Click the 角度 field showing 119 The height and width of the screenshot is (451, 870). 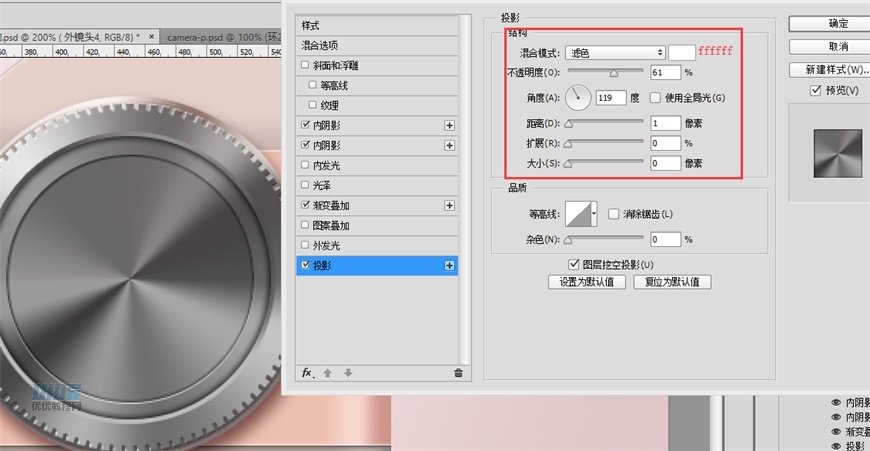pos(611,98)
